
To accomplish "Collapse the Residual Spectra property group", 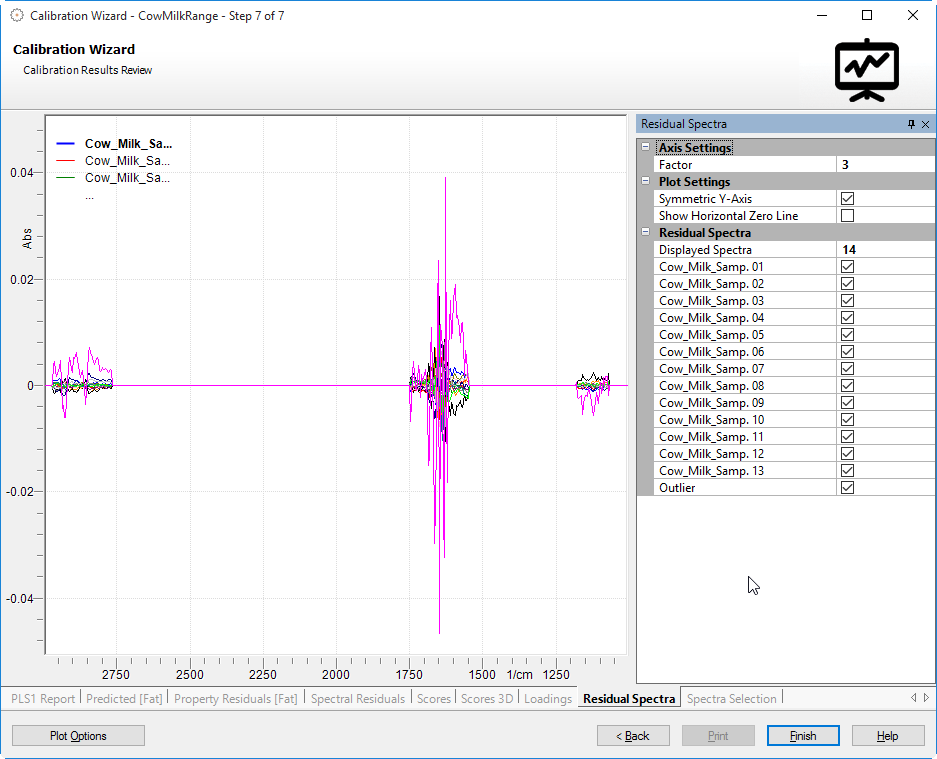I will pyautogui.click(x=646, y=233).
